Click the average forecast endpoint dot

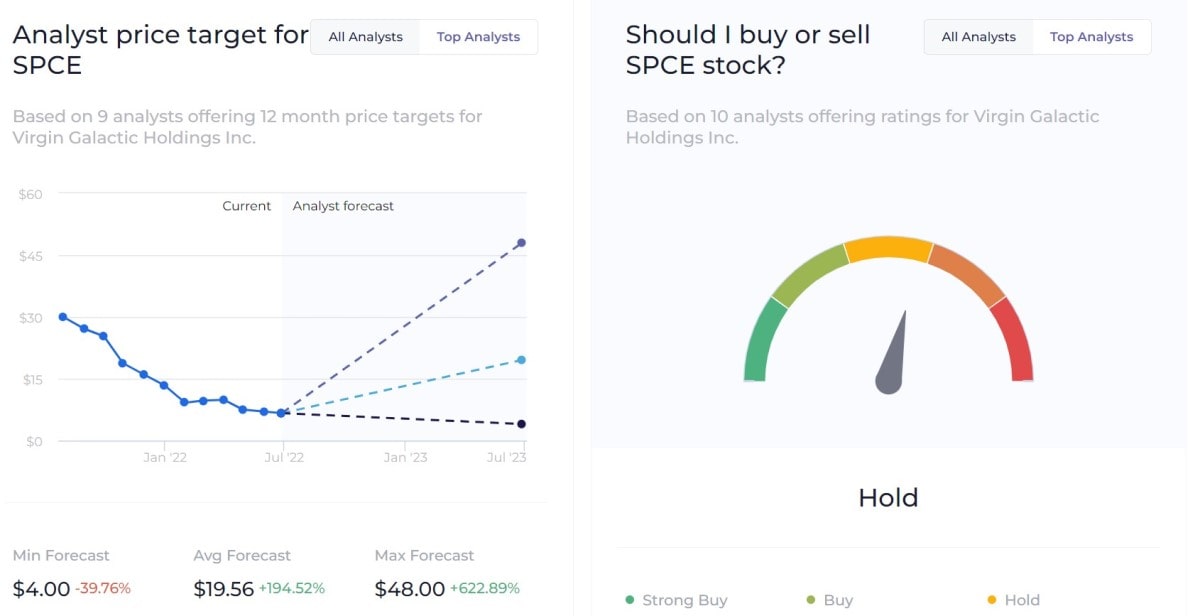pos(521,360)
